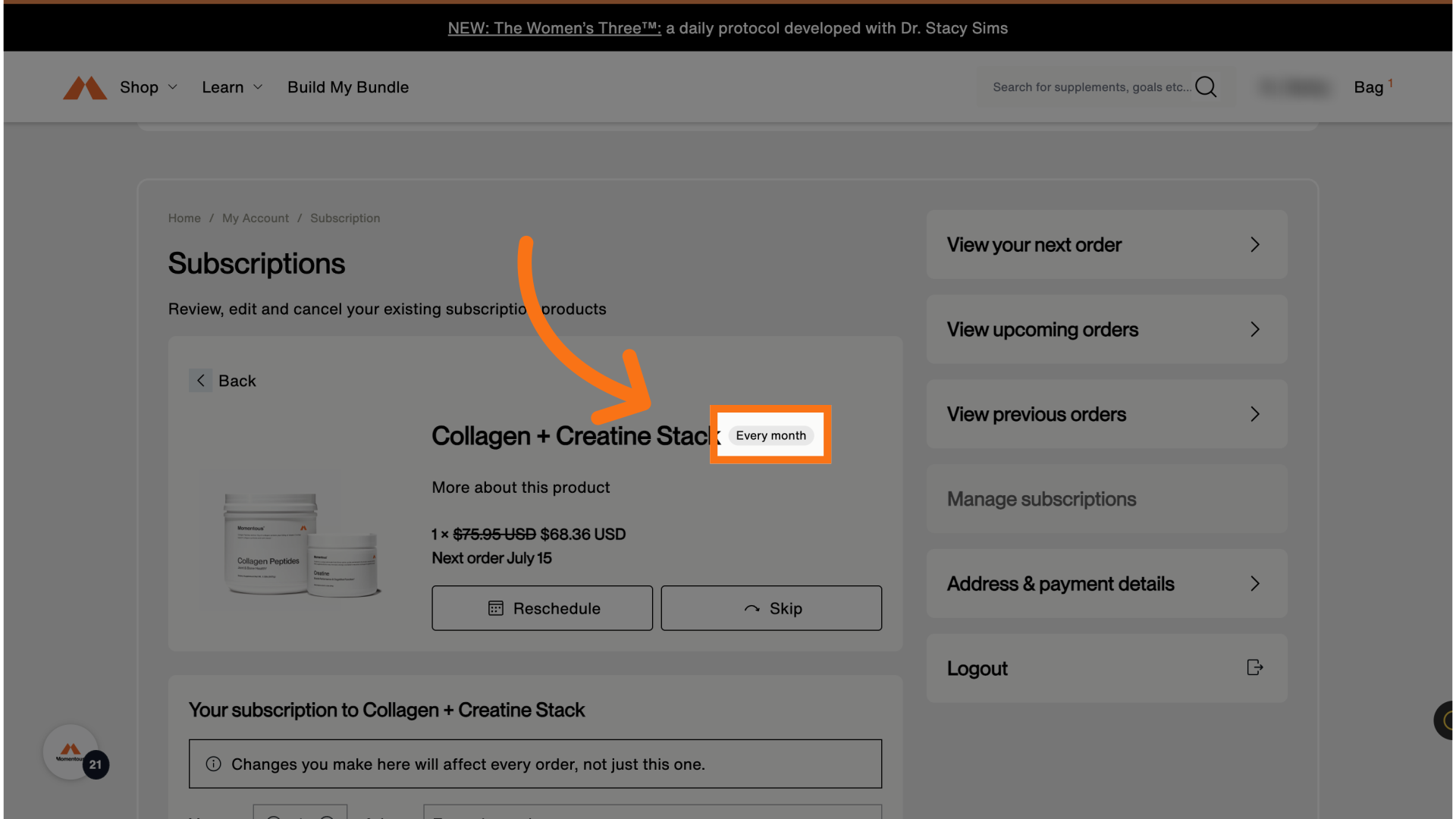
Task: Click the Subscription breadcrumb
Action: [345, 218]
